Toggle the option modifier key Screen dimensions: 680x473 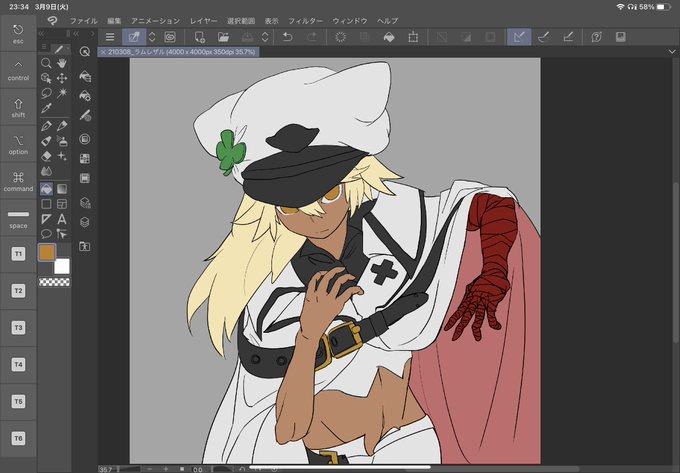pyautogui.click(x=18, y=145)
